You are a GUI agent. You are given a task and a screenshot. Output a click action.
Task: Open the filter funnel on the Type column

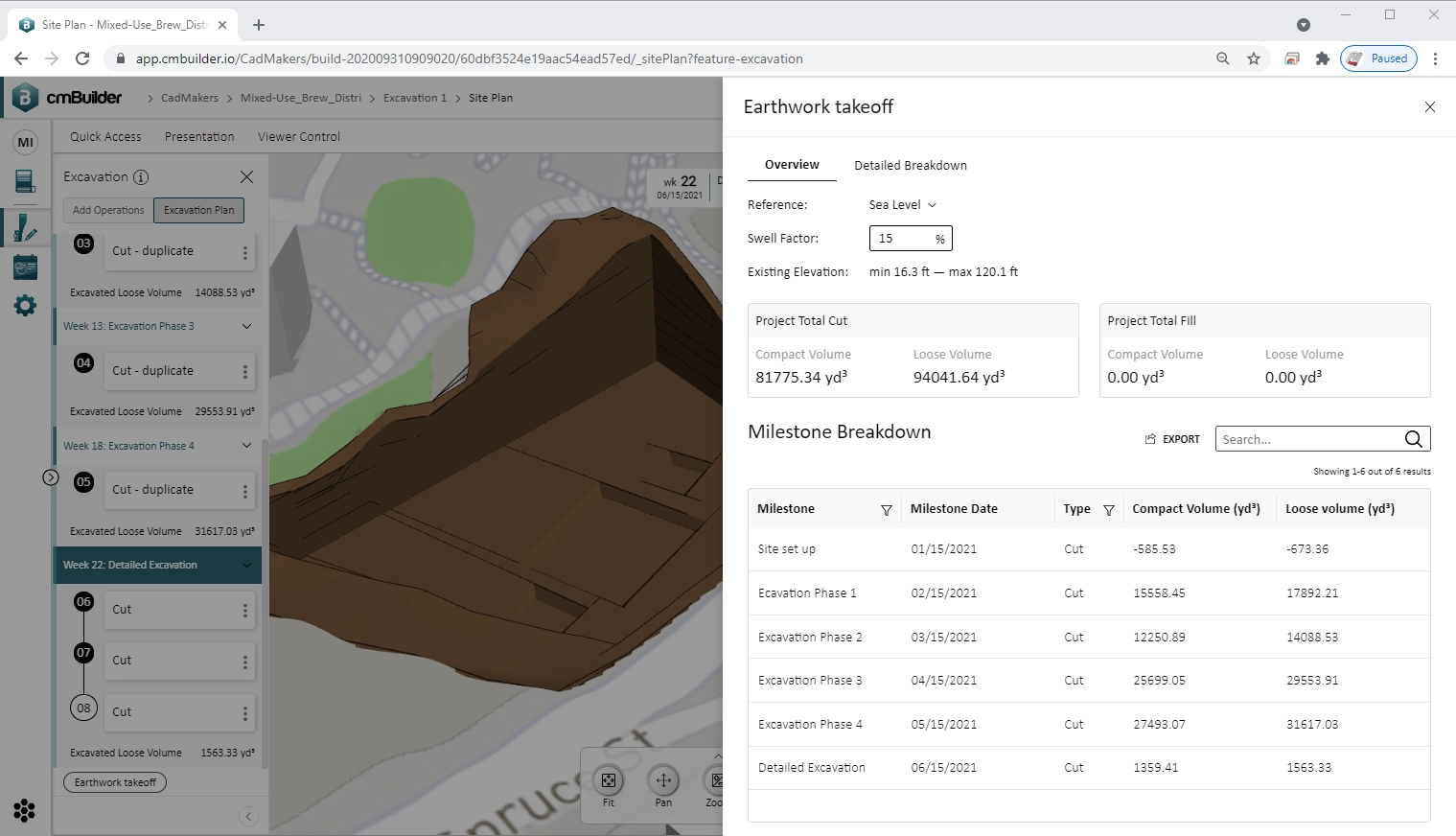click(x=1109, y=510)
